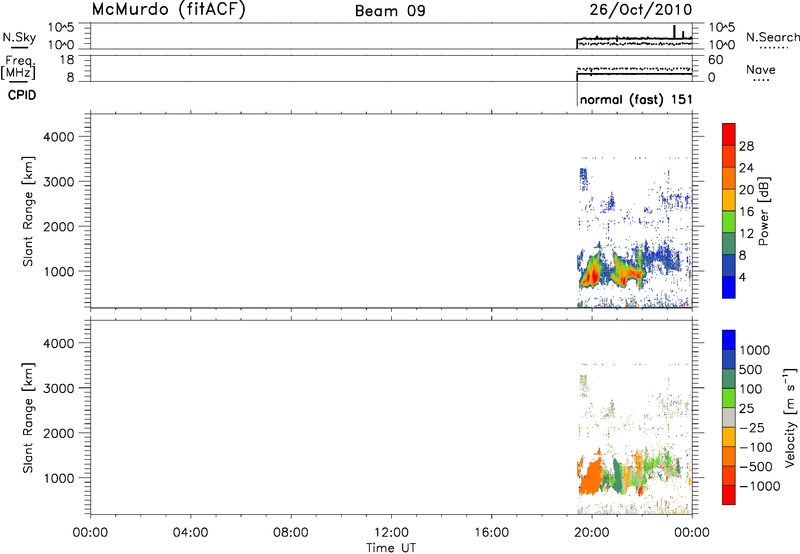Click the bright blue top Velocity swatch
This screenshot has width=800, height=554.
tap(729, 340)
